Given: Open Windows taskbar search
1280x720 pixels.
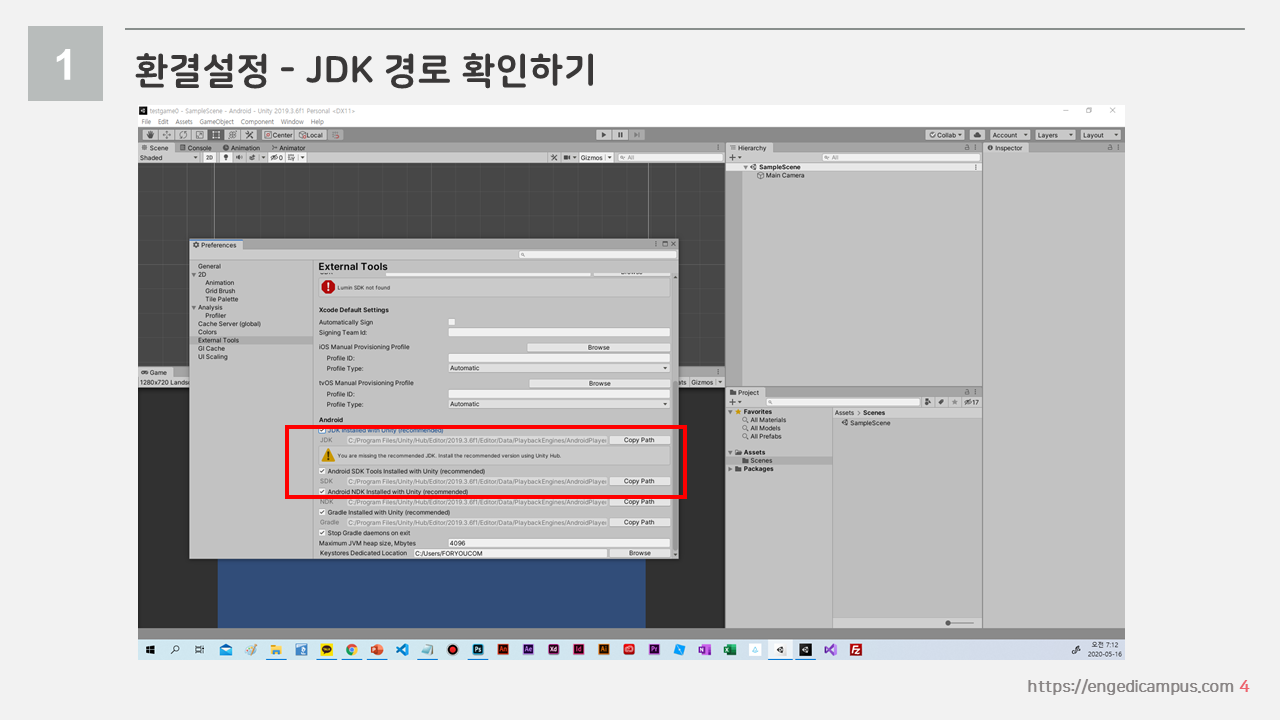Looking at the screenshot, I should pos(175,649).
